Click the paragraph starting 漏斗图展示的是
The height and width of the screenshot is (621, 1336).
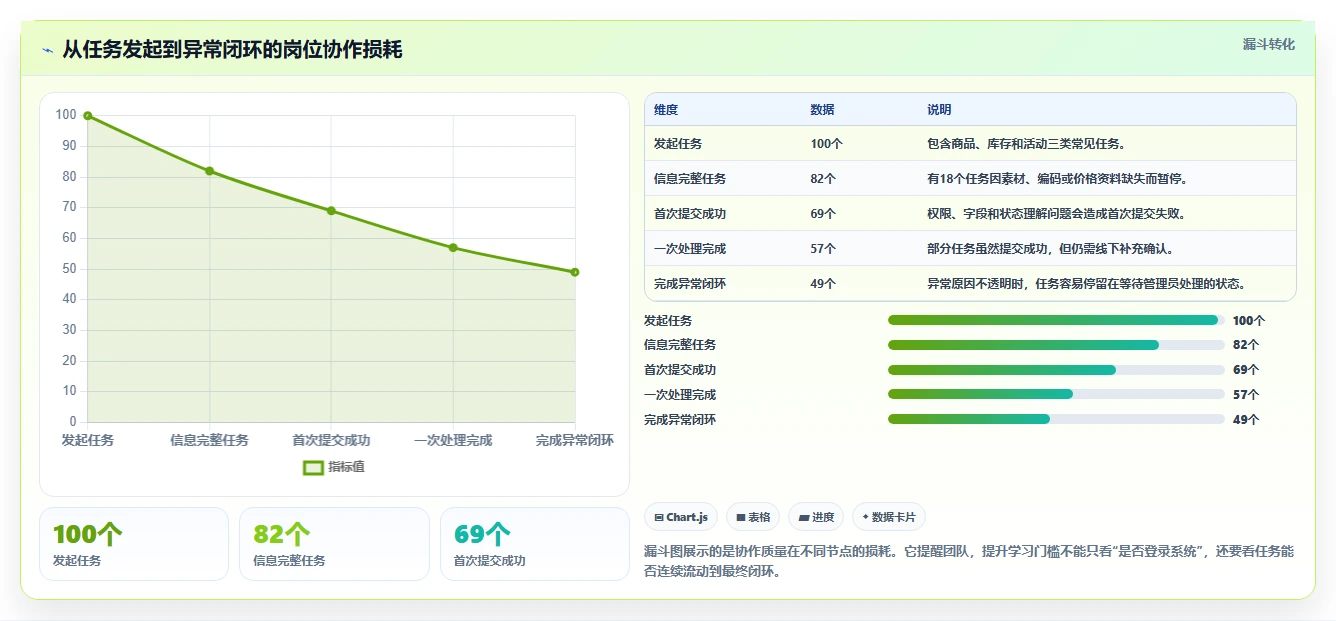point(969,561)
